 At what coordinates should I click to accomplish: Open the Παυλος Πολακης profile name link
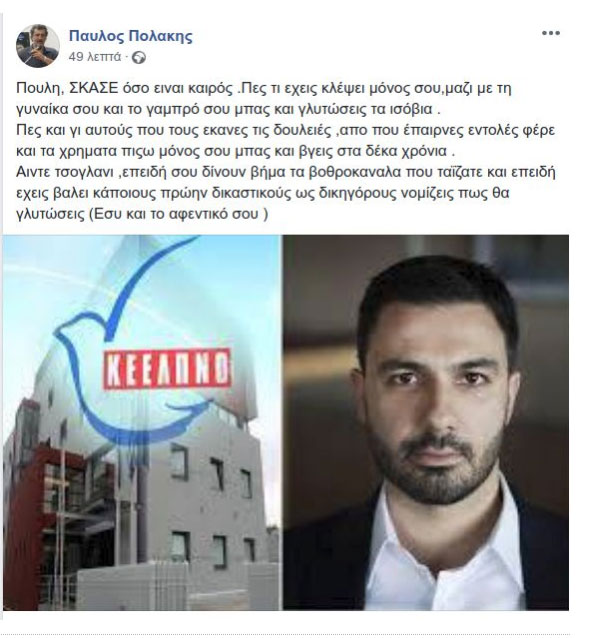(131, 36)
